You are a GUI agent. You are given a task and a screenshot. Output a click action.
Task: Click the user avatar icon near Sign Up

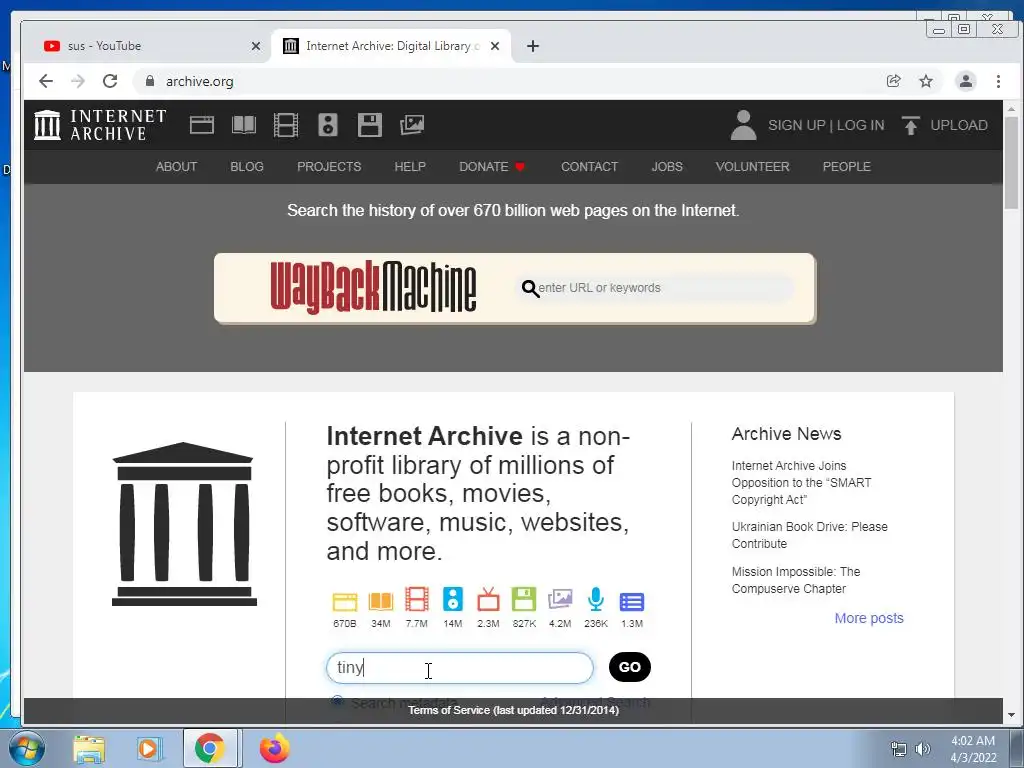[743, 125]
